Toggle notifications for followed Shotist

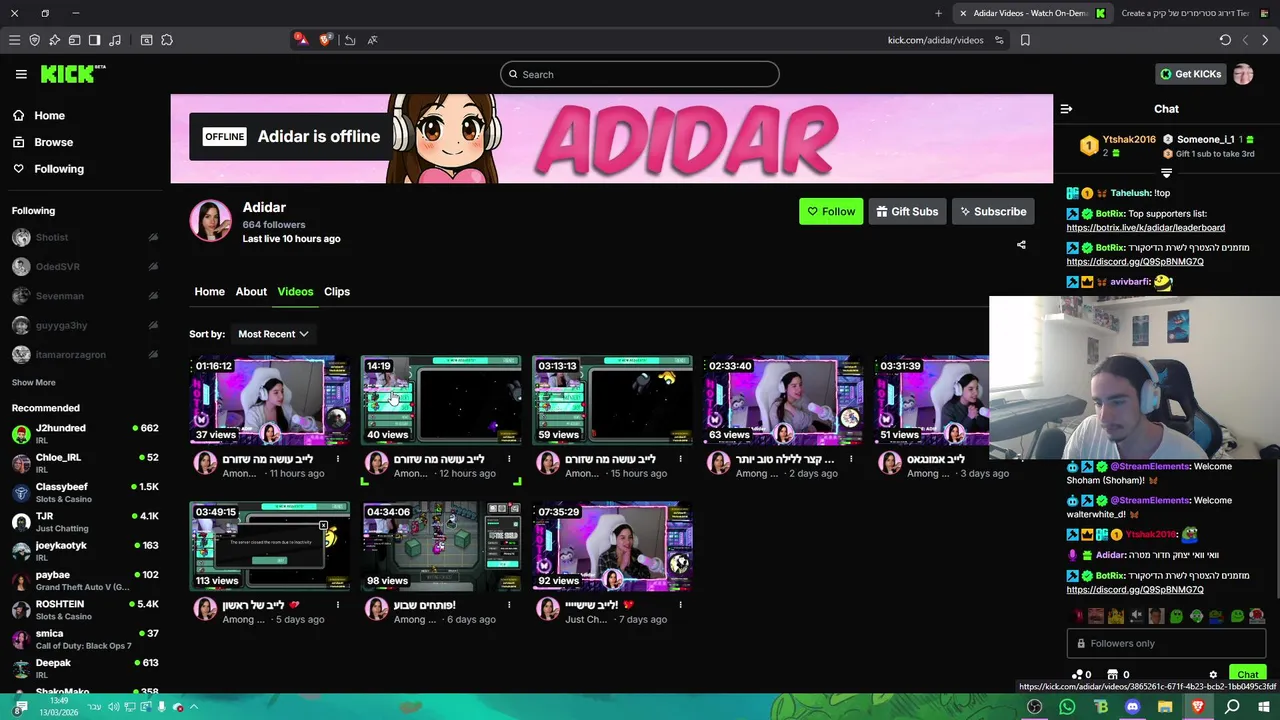coord(153,237)
